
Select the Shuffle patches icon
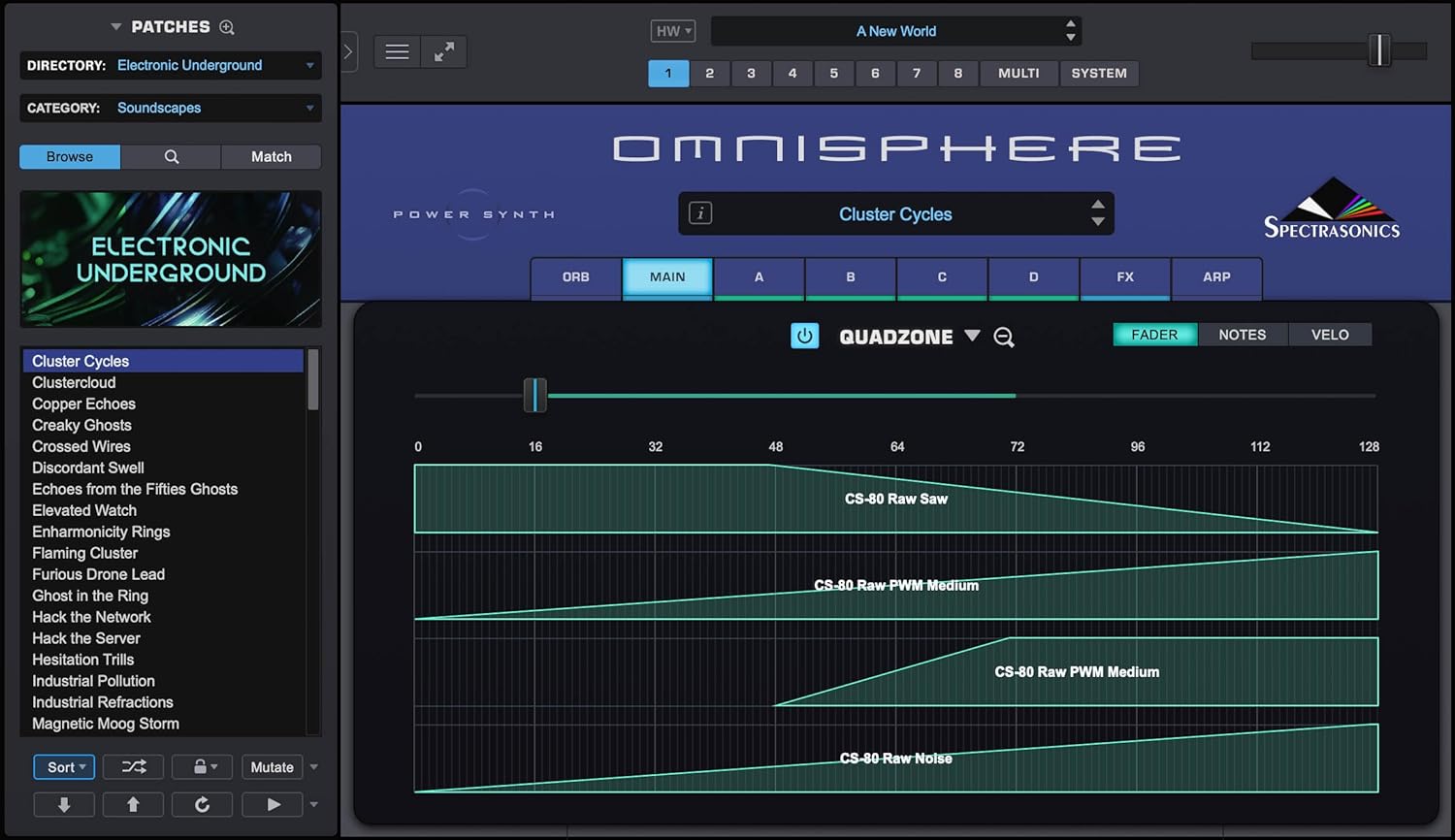tap(133, 766)
